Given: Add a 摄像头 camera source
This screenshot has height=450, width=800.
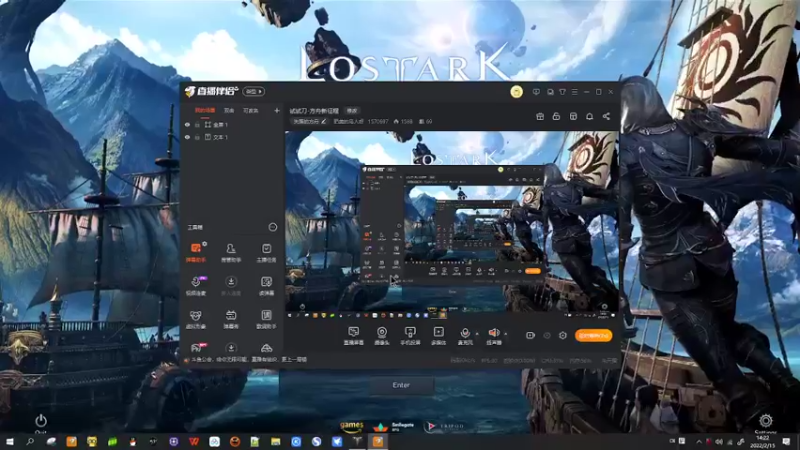Looking at the screenshot, I should (382, 336).
